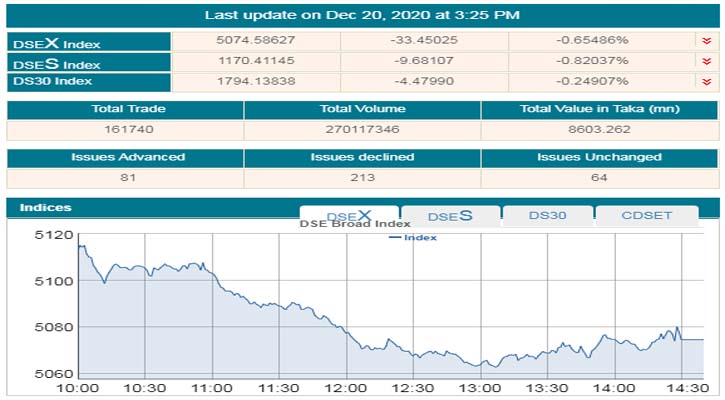Click the Total Volume header
The height and width of the screenshot is (400, 725).
pyautogui.click(x=362, y=108)
